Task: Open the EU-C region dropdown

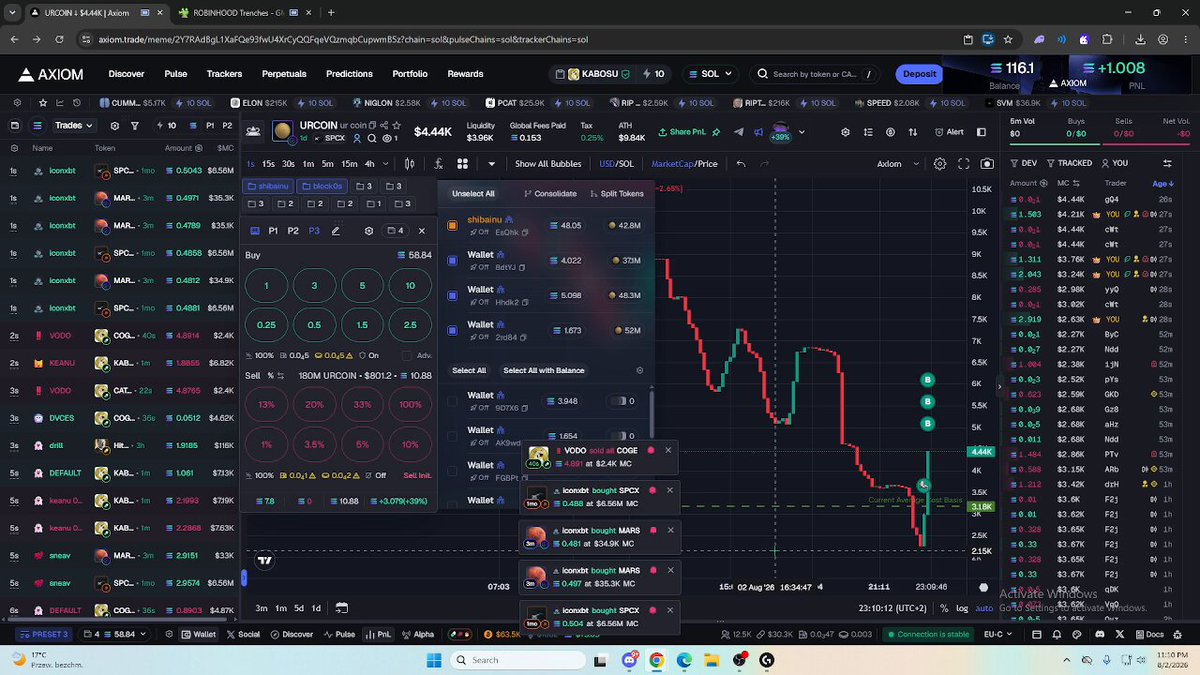Action: tap(997, 634)
